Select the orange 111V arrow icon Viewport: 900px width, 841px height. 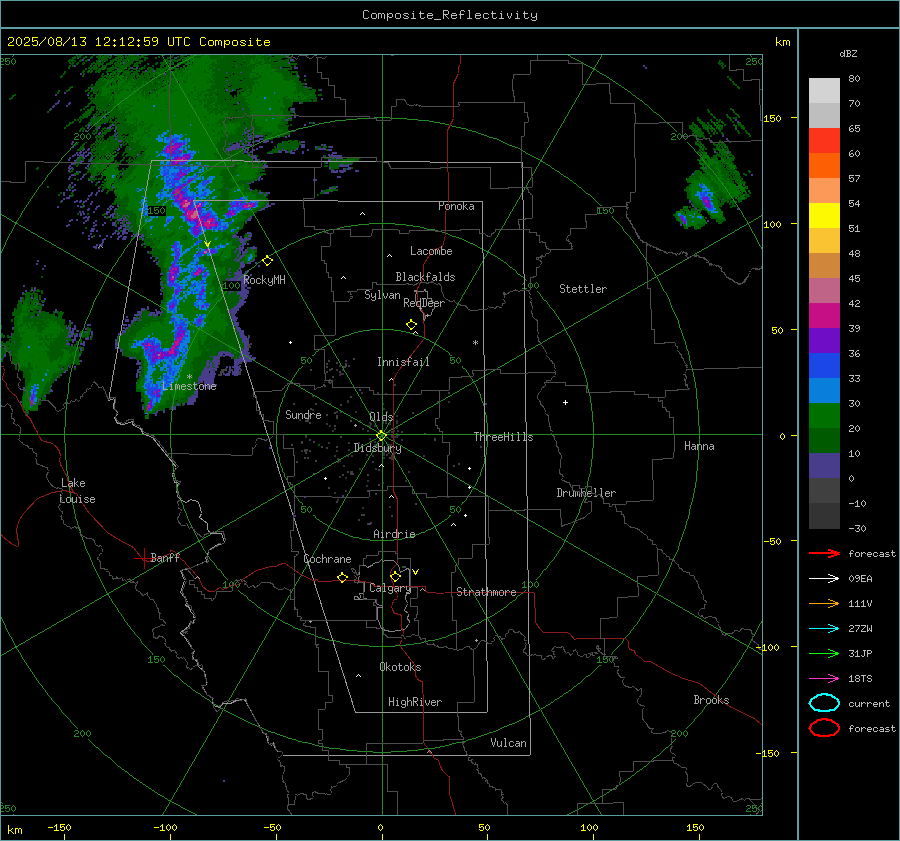[x=824, y=603]
